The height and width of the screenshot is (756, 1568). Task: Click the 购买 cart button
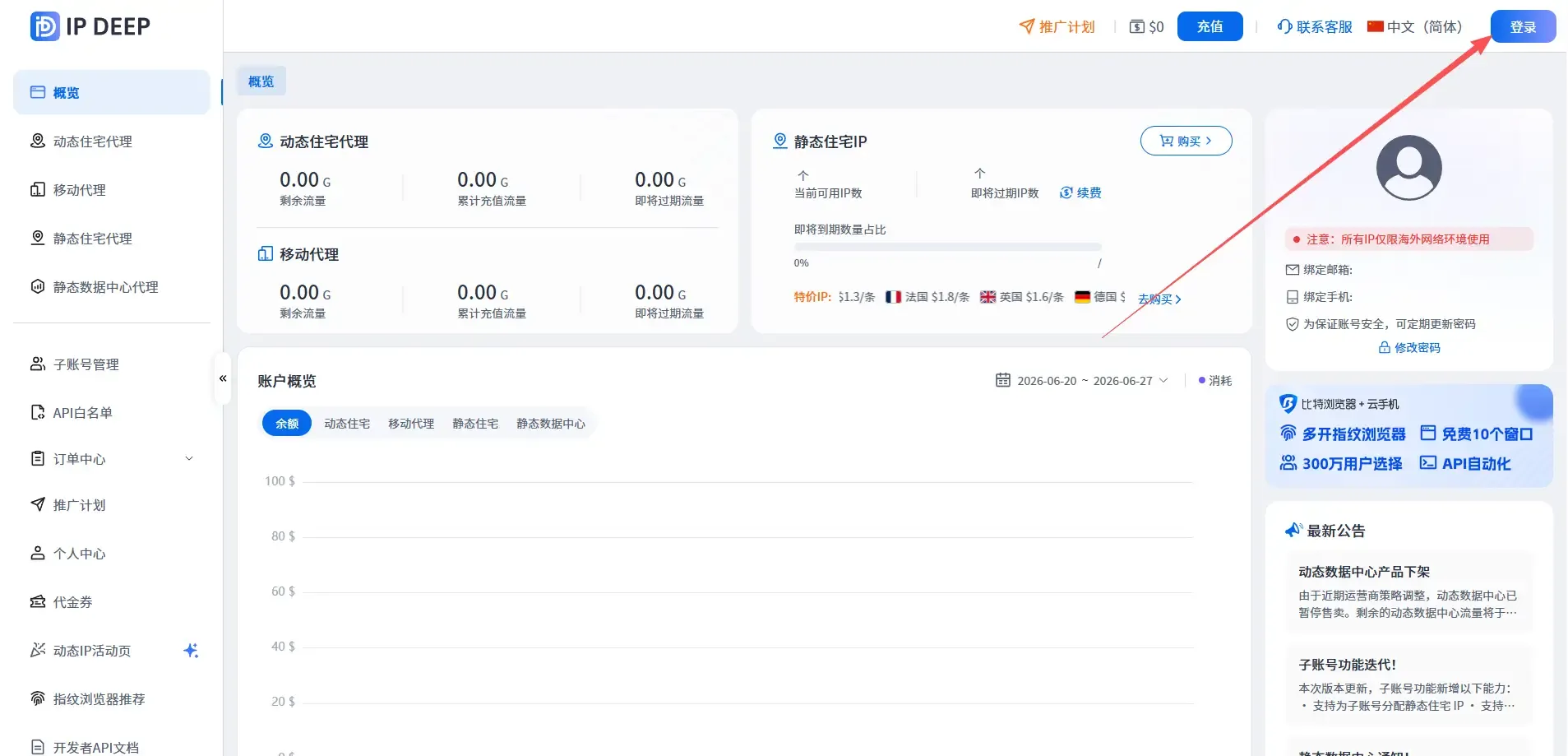pos(1186,141)
